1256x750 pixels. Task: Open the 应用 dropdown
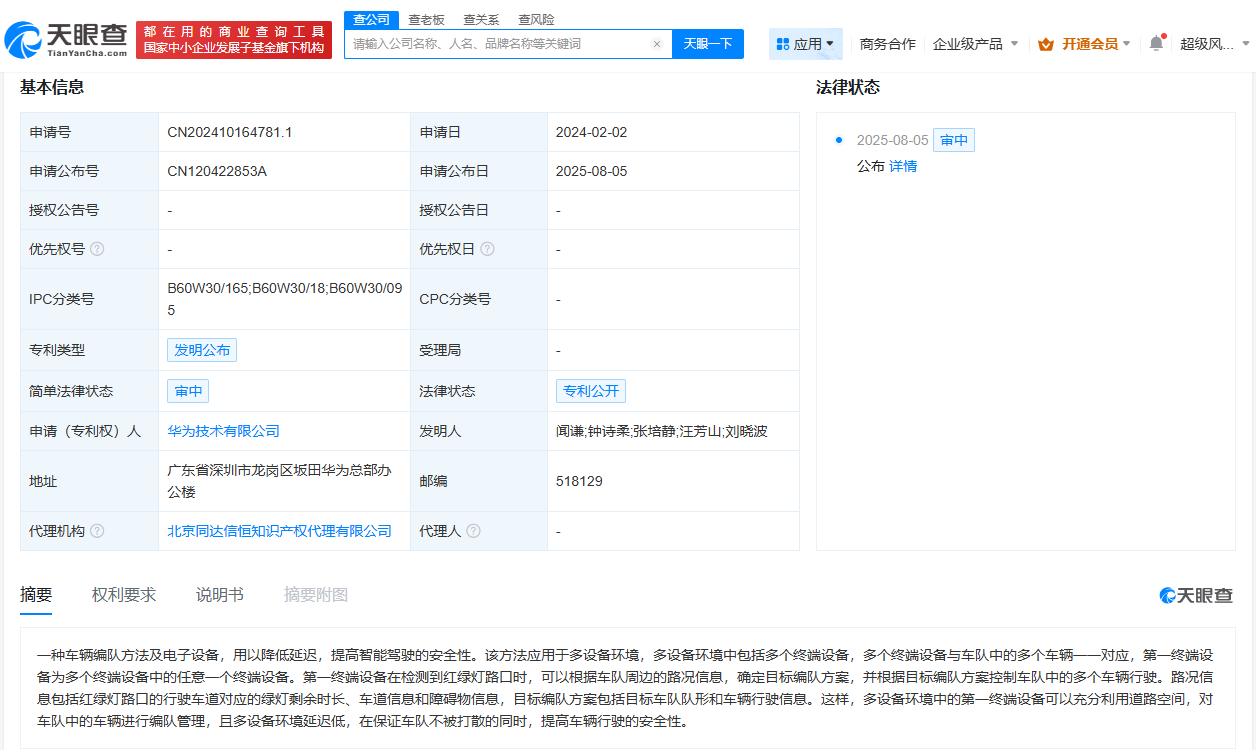(812, 43)
